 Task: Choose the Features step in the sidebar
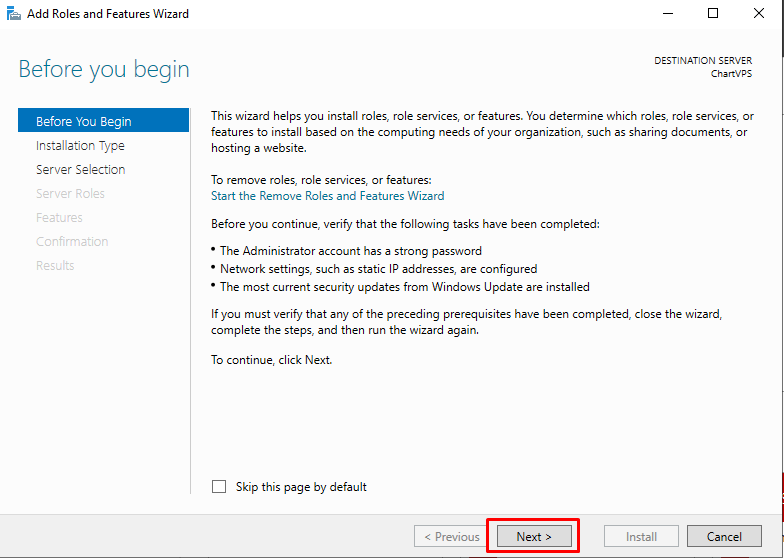(x=59, y=218)
